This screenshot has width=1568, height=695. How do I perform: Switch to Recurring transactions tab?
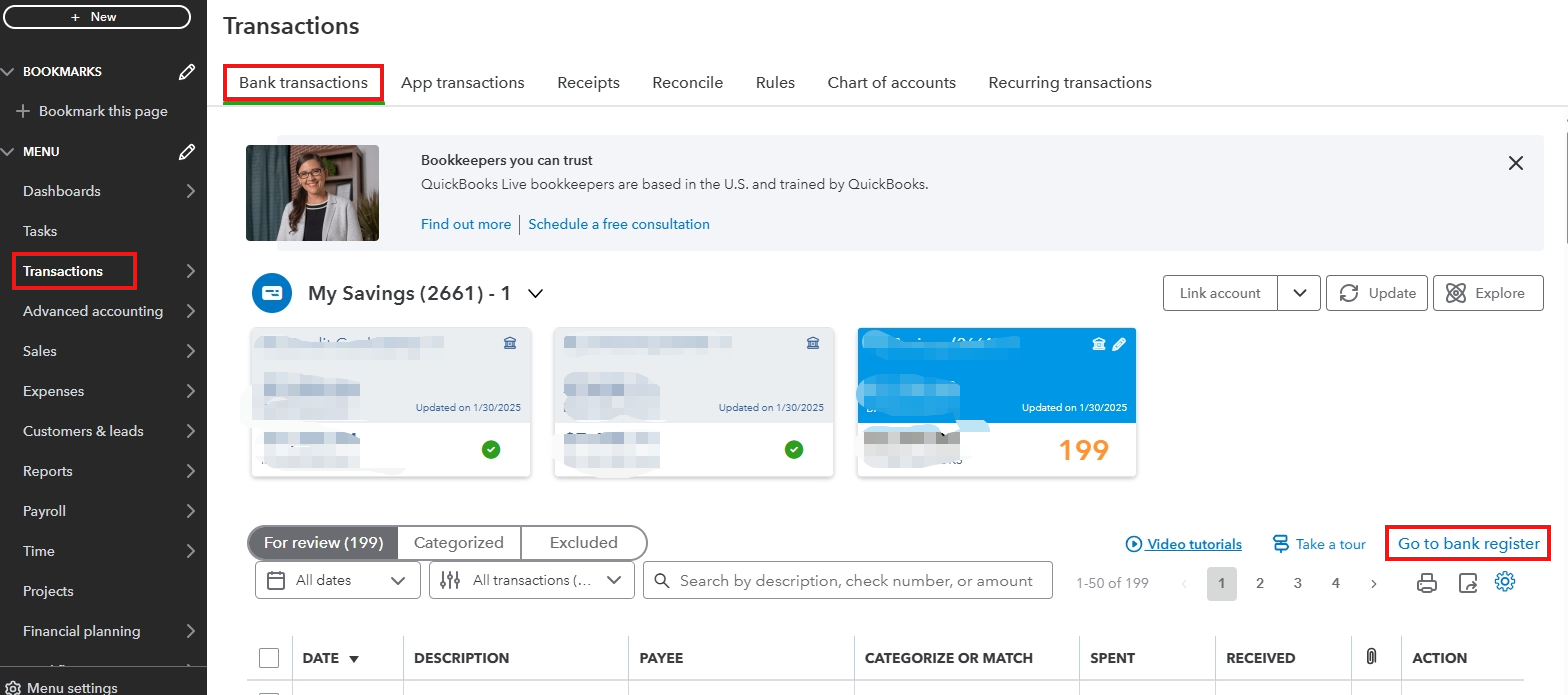coord(1070,83)
